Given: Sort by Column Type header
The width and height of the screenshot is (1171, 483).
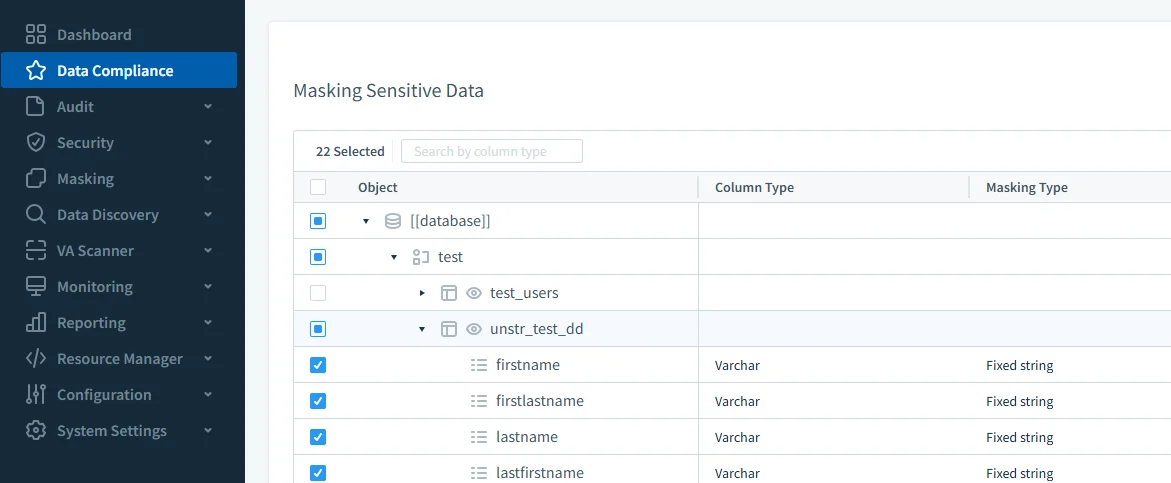Looking at the screenshot, I should pyautogui.click(x=754, y=187).
